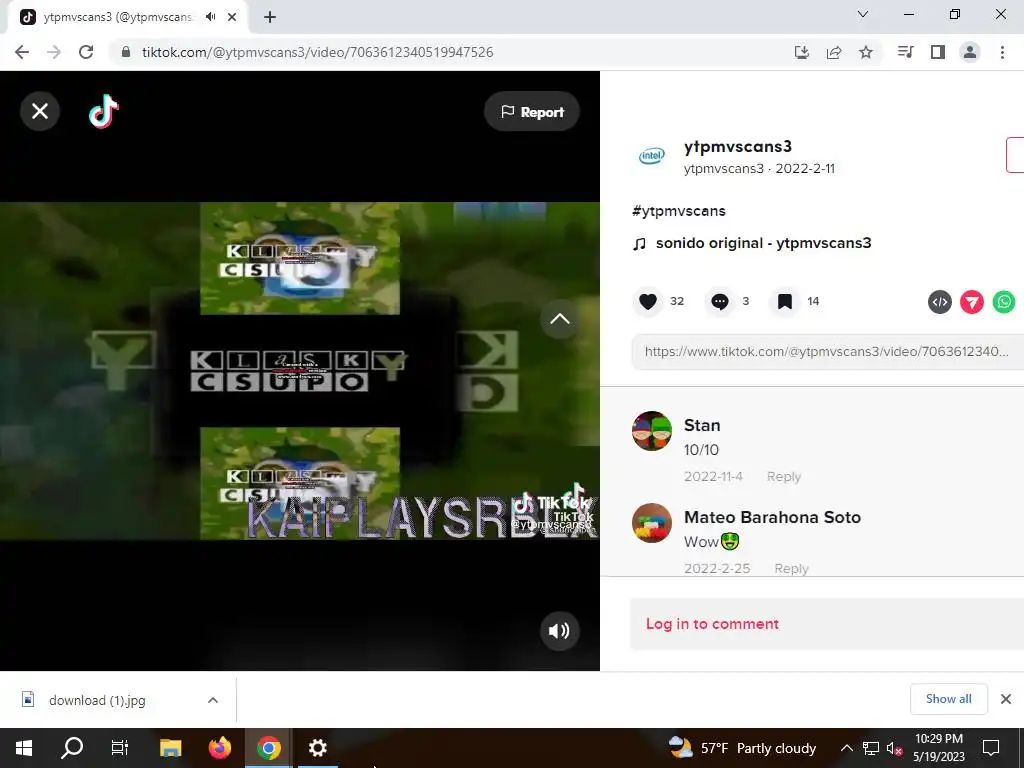Open the ytpmvscans3 username link

737,147
